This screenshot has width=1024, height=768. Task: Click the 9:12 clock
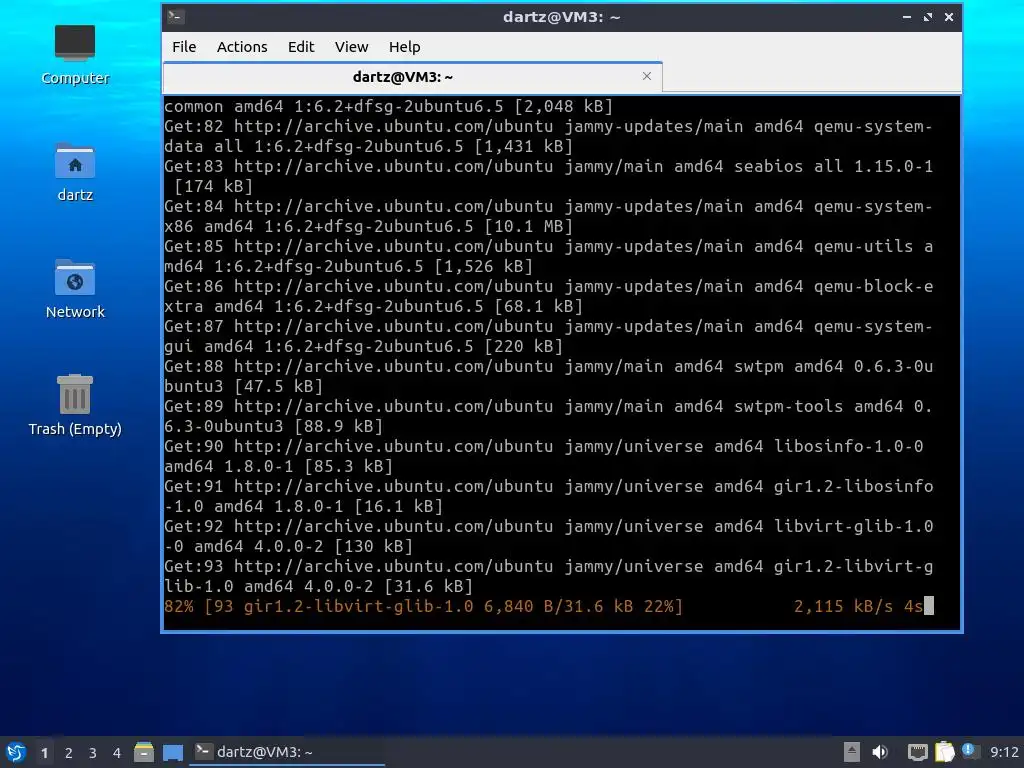tap(1004, 752)
